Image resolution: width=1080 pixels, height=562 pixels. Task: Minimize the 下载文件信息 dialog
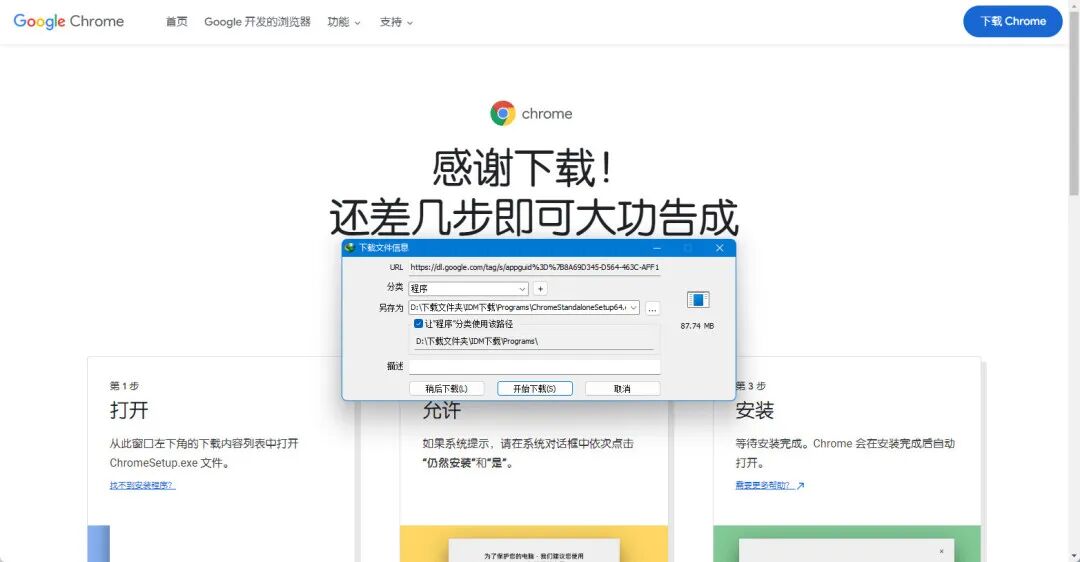657,248
